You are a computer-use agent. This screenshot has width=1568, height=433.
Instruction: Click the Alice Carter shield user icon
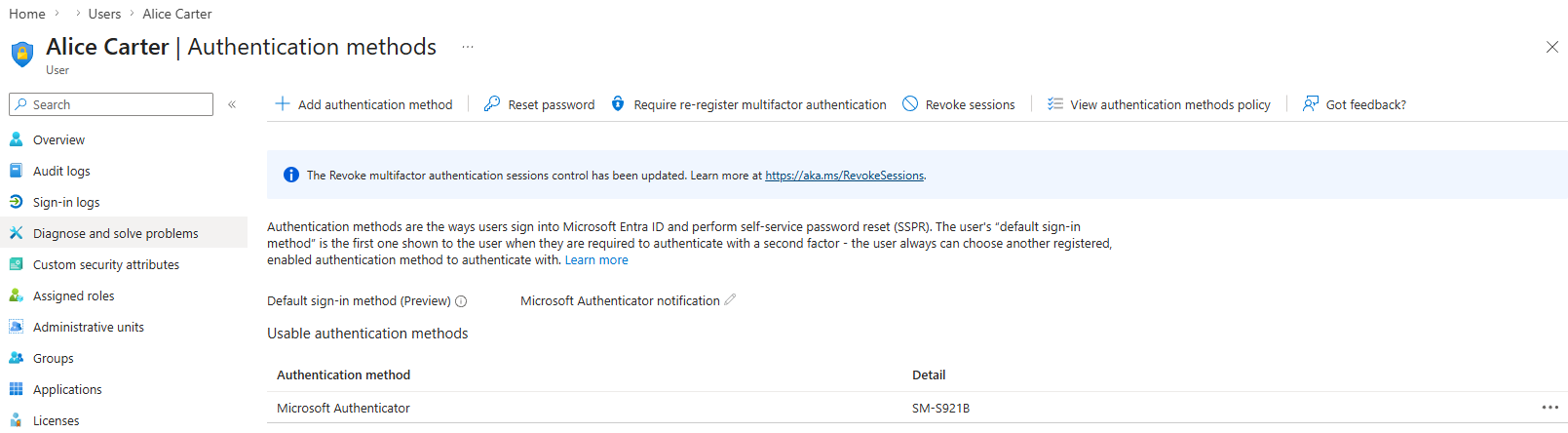click(21, 54)
